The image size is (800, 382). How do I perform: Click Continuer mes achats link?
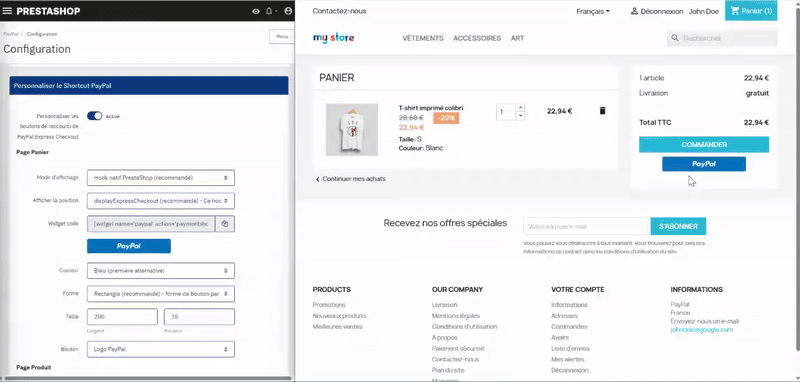351,179
